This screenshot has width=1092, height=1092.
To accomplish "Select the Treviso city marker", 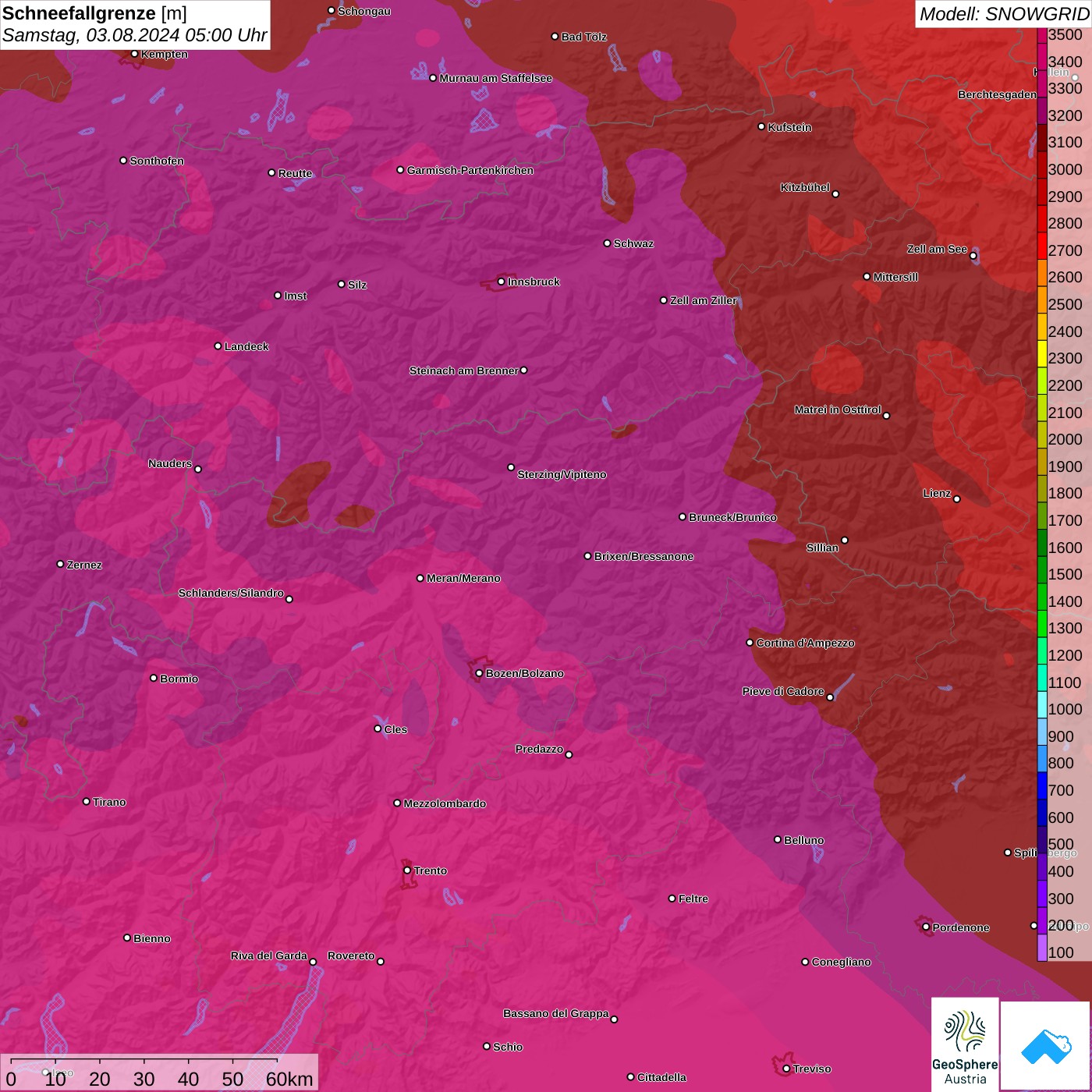I will 786,1069.
